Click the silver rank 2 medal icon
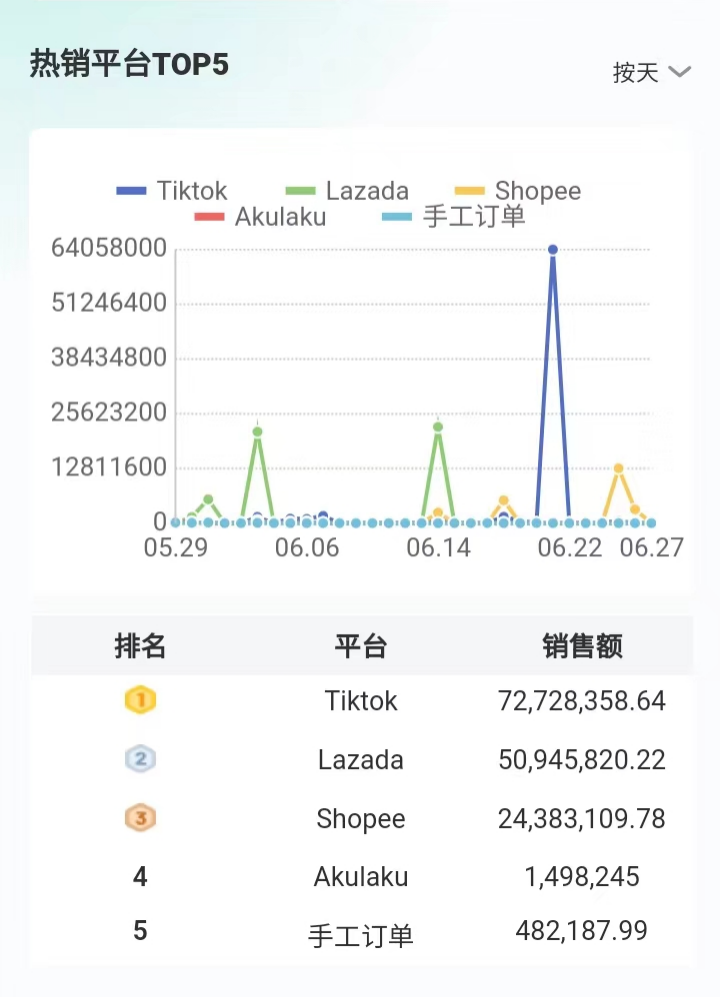 [x=140, y=759]
